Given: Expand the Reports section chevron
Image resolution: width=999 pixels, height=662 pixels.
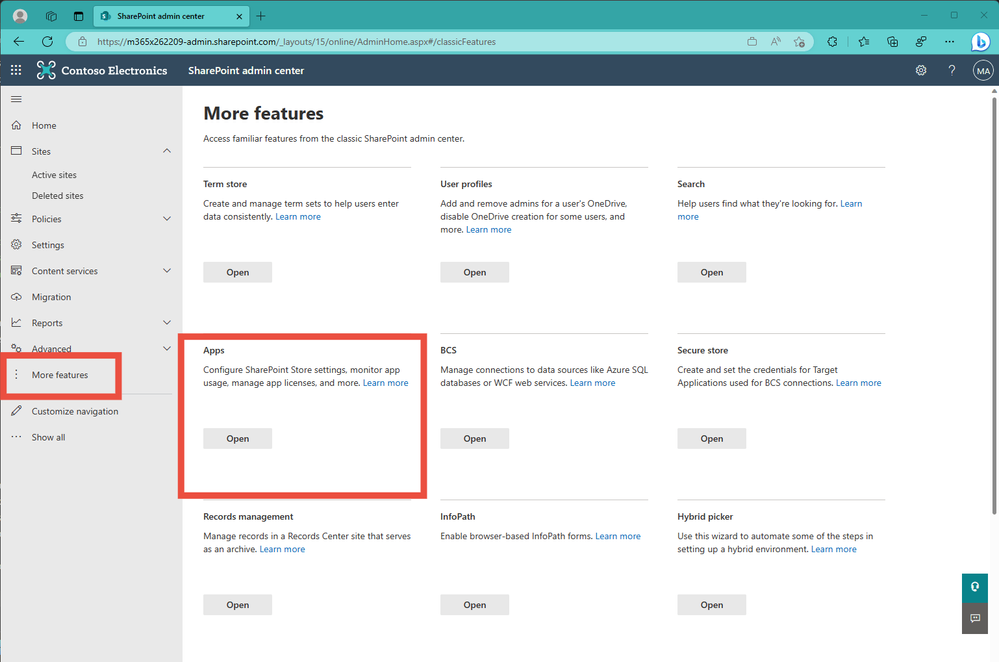Looking at the screenshot, I should tap(167, 322).
